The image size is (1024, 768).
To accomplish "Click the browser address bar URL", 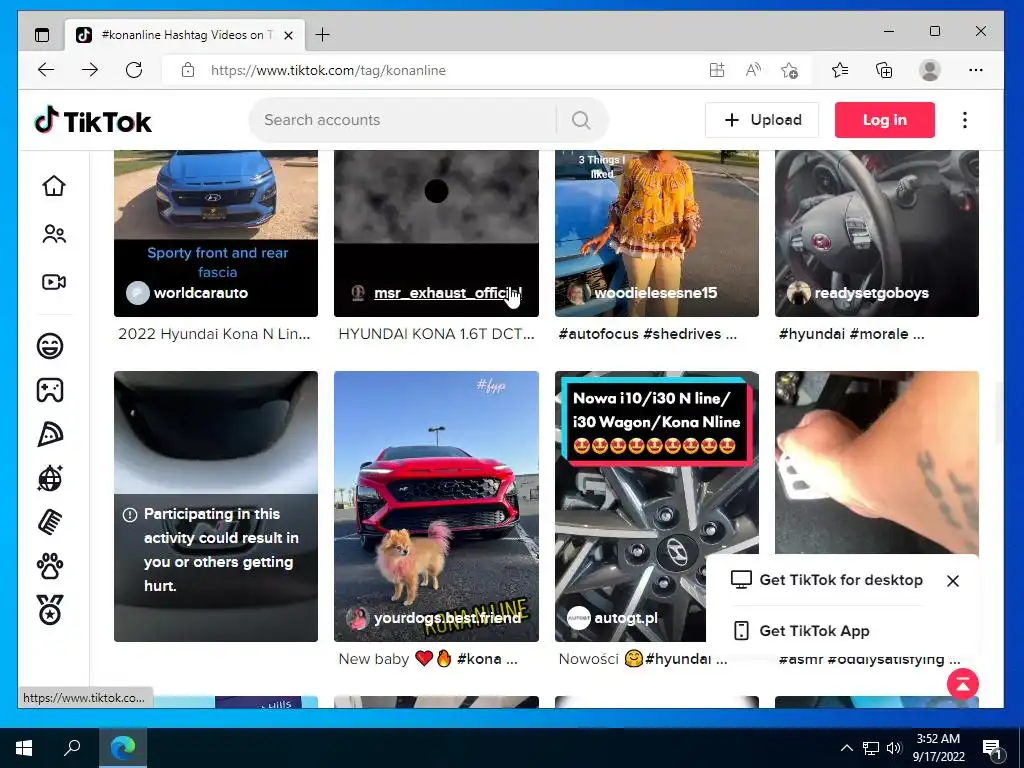I will (x=328, y=71).
